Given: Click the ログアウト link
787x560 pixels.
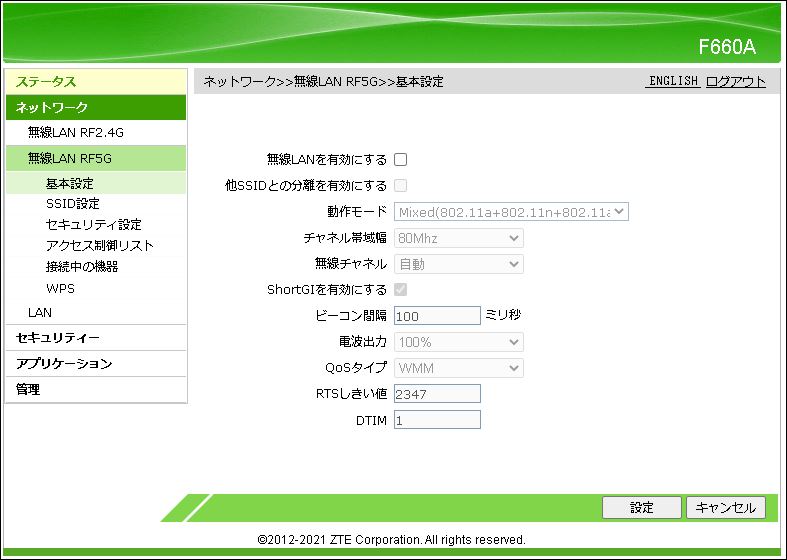Looking at the screenshot, I should (736, 81).
